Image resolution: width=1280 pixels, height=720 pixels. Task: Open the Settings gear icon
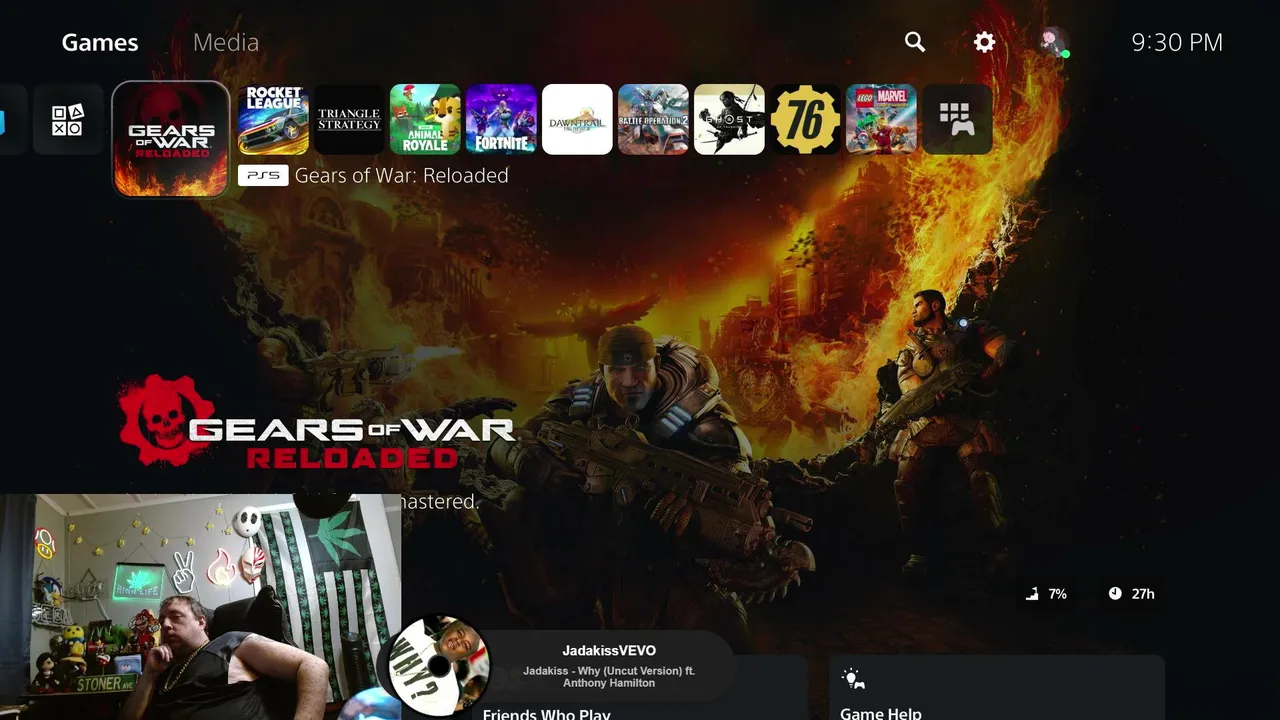985,42
